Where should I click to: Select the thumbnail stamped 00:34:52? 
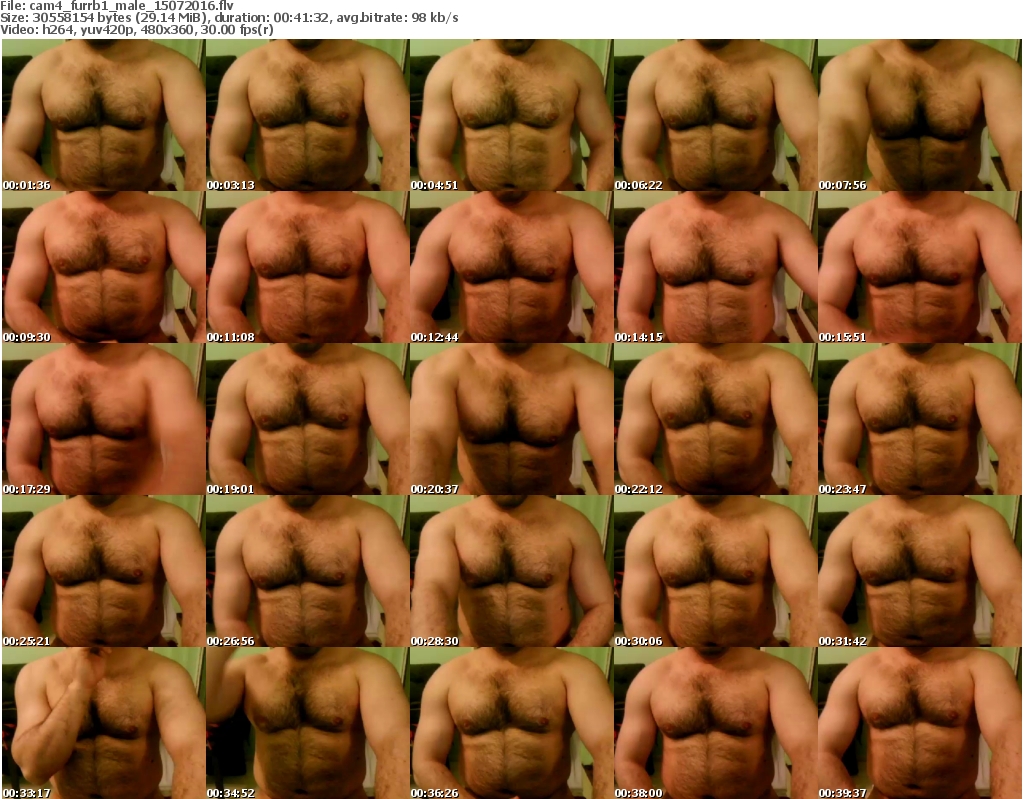(x=308, y=723)
